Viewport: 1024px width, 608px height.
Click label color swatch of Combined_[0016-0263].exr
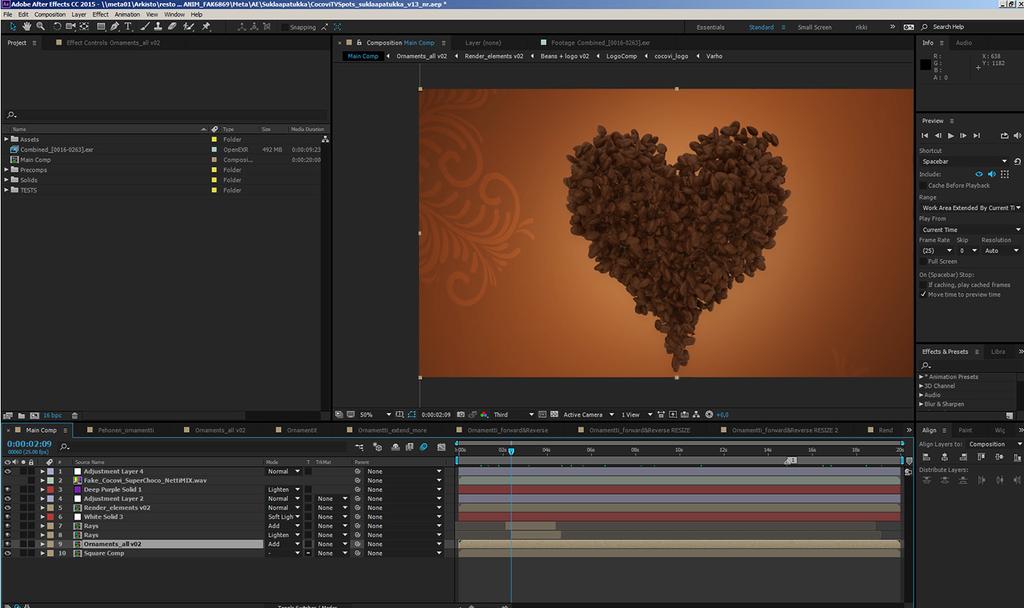[x=214, y=150]
